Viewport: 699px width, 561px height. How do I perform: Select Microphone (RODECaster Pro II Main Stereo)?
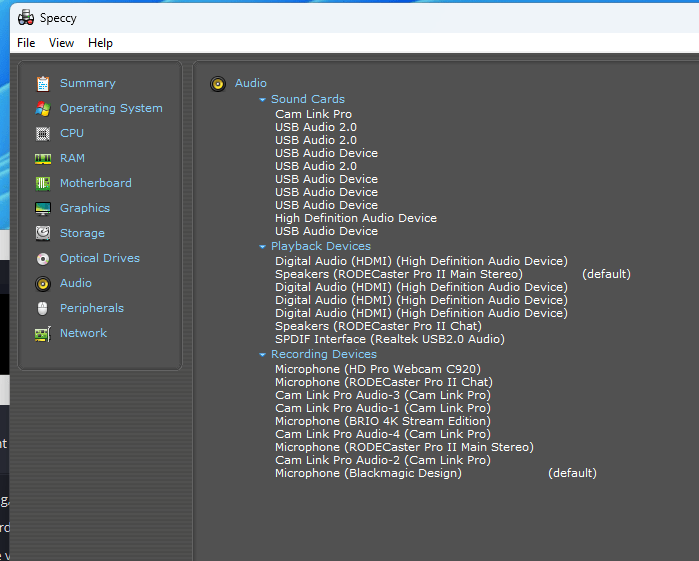(x=404, y=447)
